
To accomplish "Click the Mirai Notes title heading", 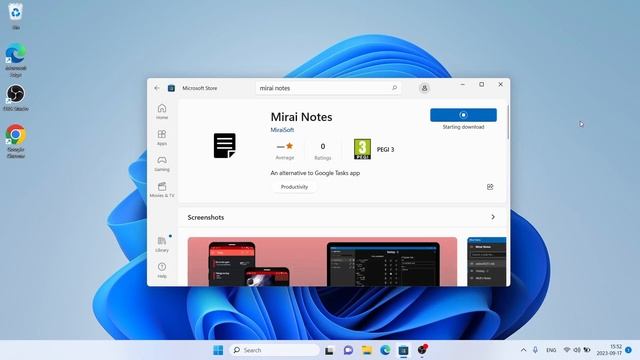I will point(301,117).
